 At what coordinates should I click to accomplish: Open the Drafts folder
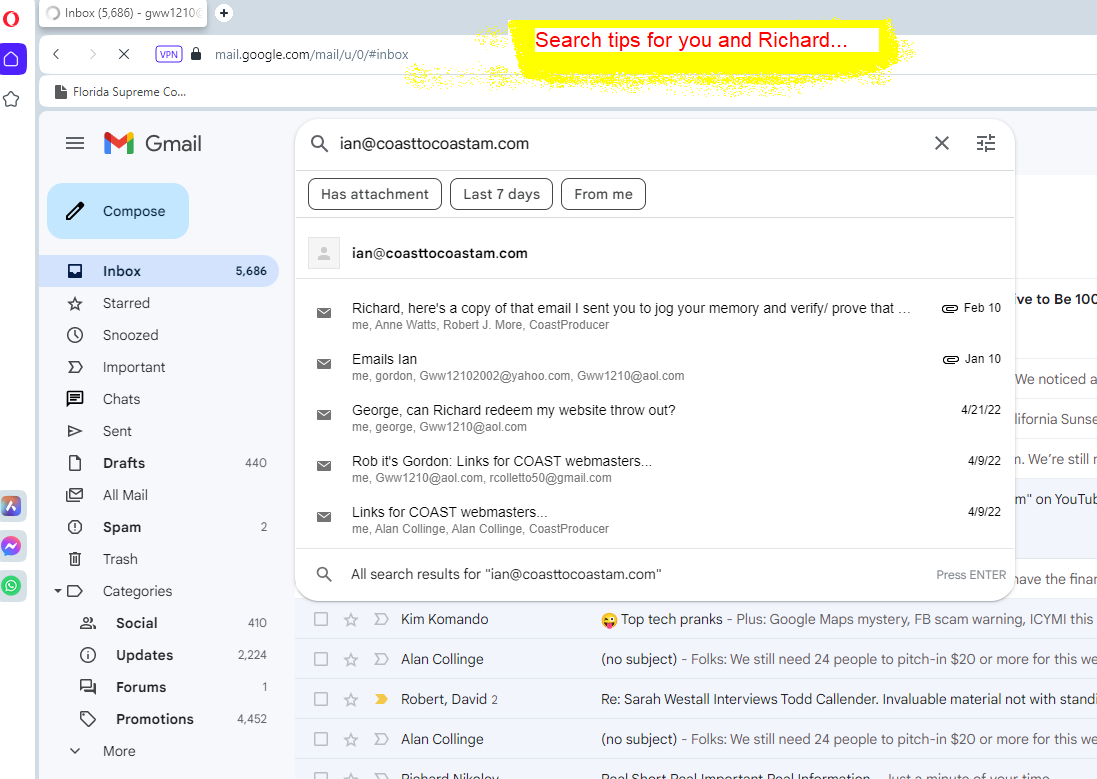159,463
